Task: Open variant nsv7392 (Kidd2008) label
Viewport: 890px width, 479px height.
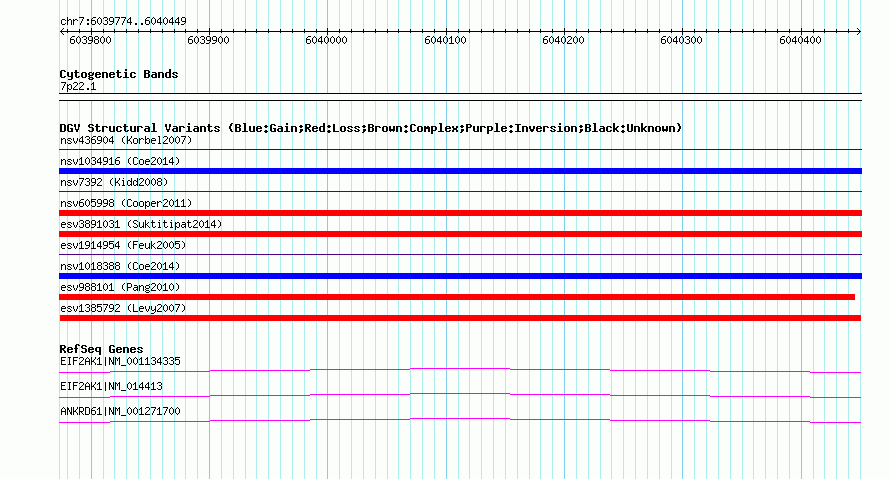Action: coord(114,182)
